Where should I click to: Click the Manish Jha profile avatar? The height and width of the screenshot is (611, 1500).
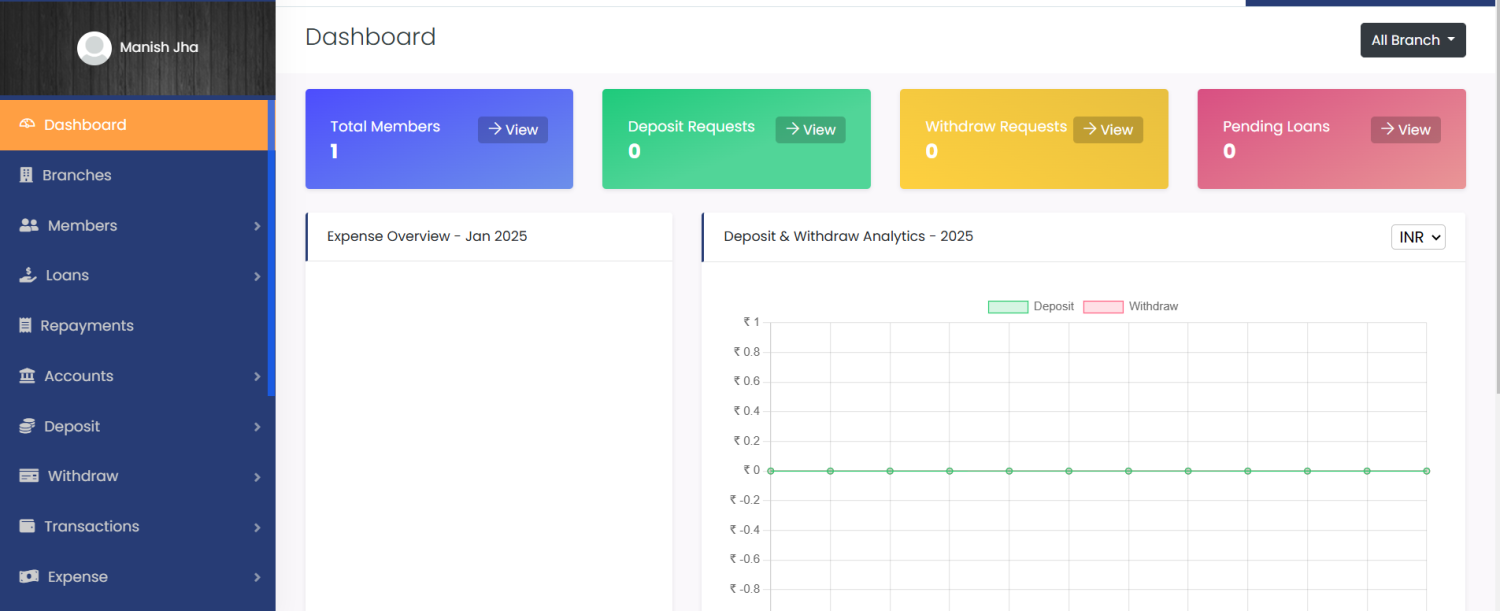tap(94, 48)
